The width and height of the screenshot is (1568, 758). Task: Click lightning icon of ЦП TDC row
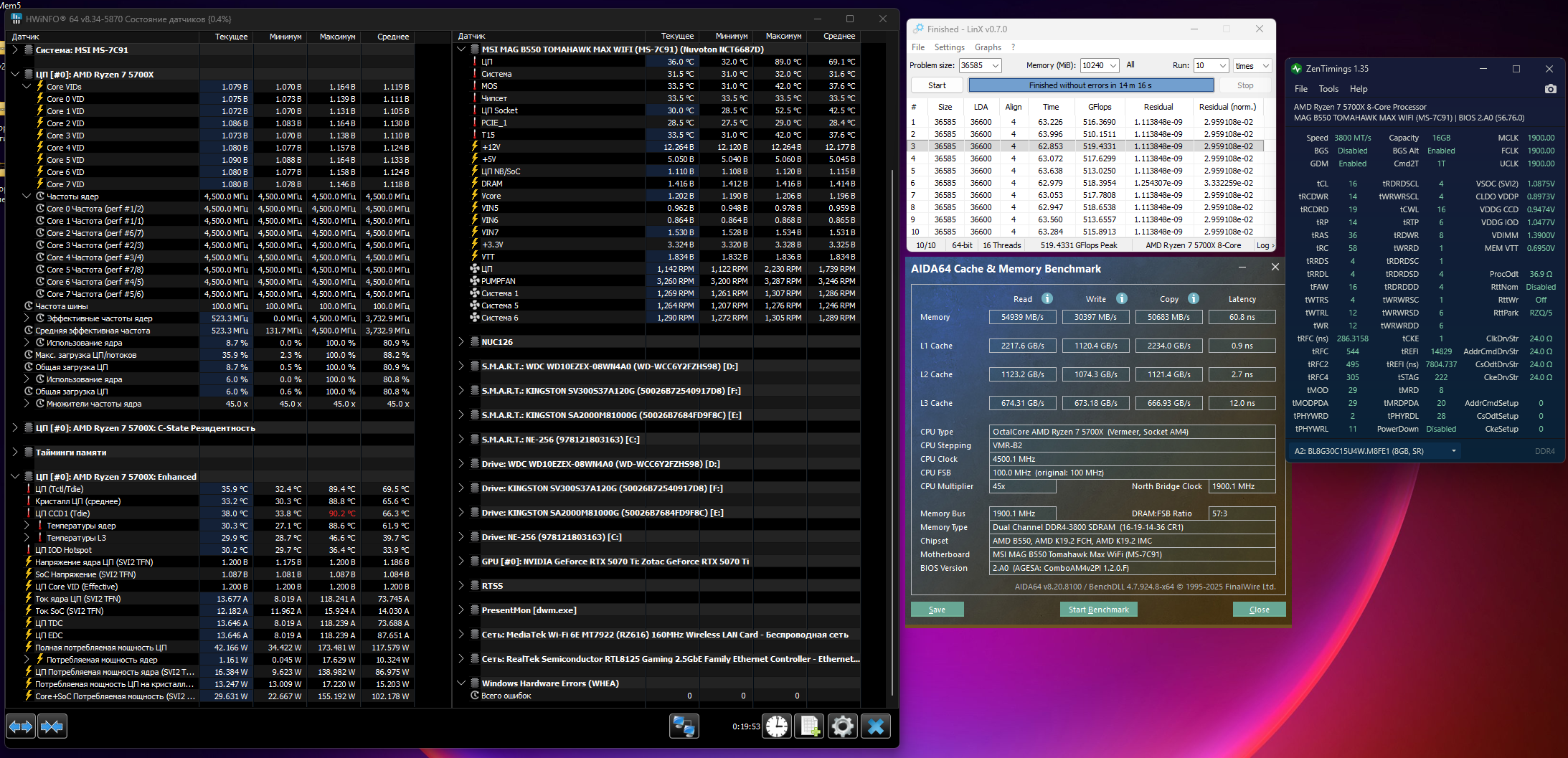[x=29, y=623]
